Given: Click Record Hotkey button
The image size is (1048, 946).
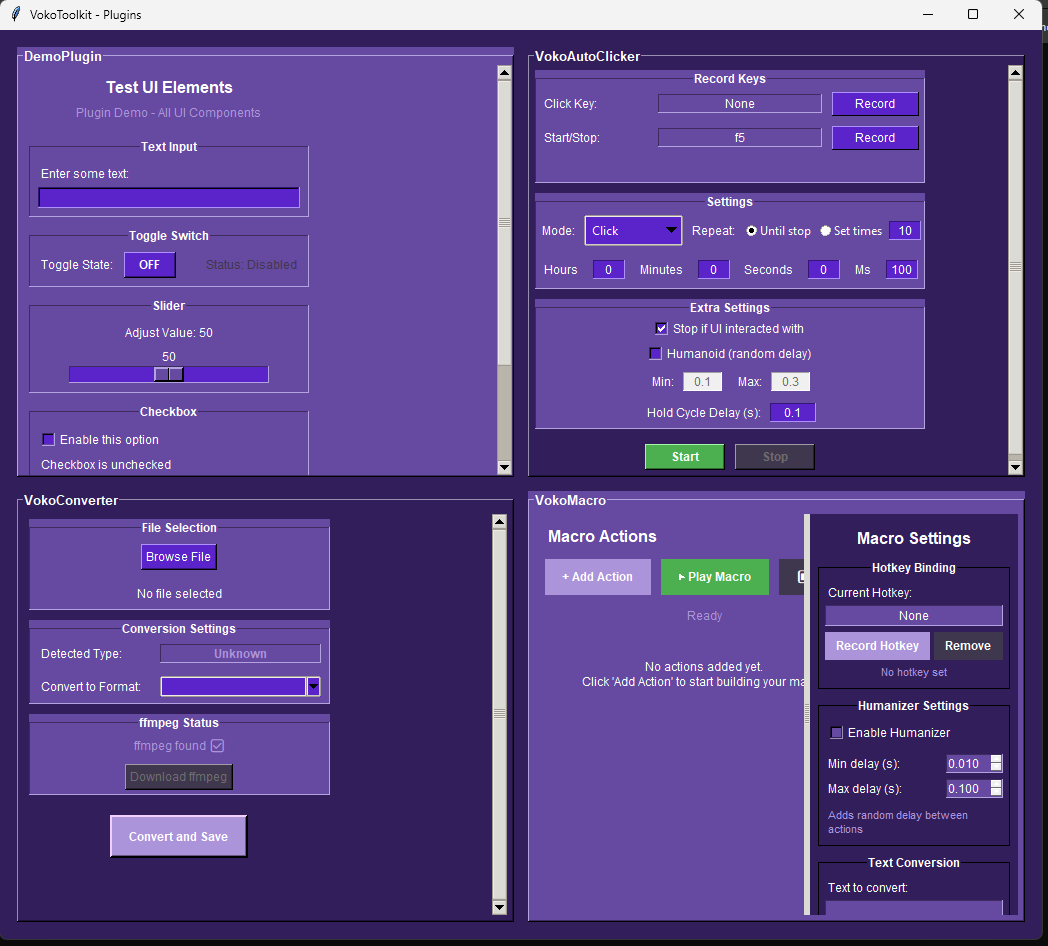Looking at the screenshot, I should (877, 646).
